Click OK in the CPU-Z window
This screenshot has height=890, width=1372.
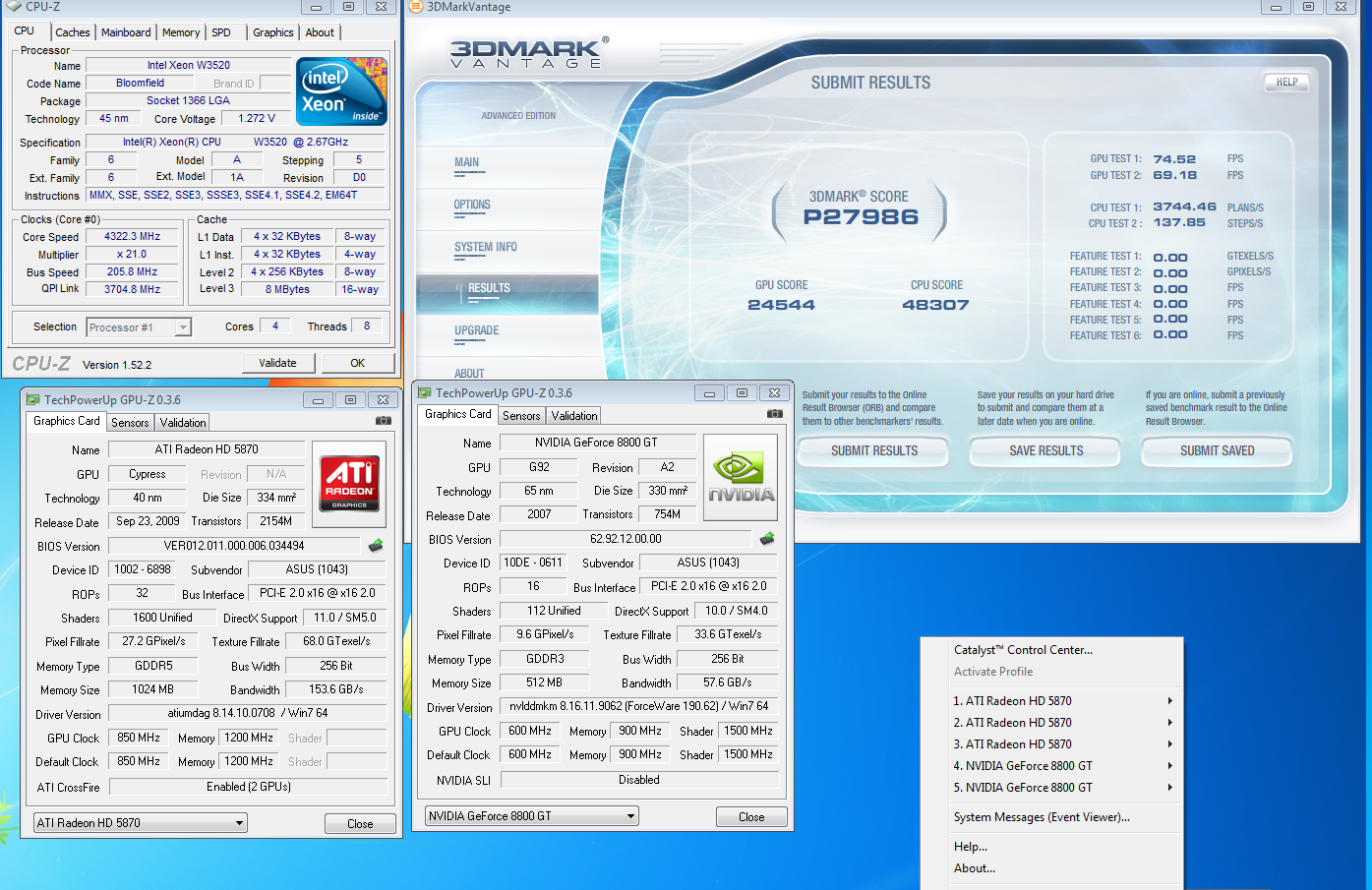pyautogui.click(x=358, y=363)
